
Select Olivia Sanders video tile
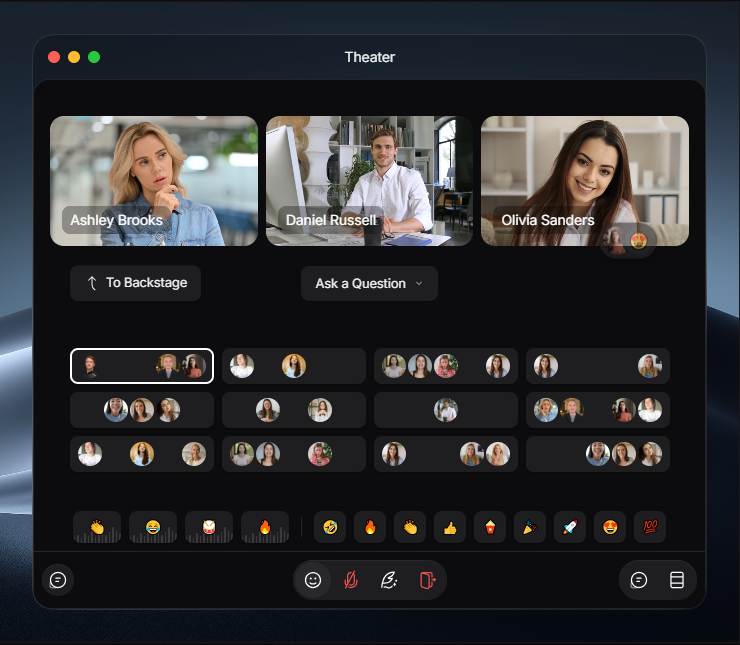click(585, 181)
